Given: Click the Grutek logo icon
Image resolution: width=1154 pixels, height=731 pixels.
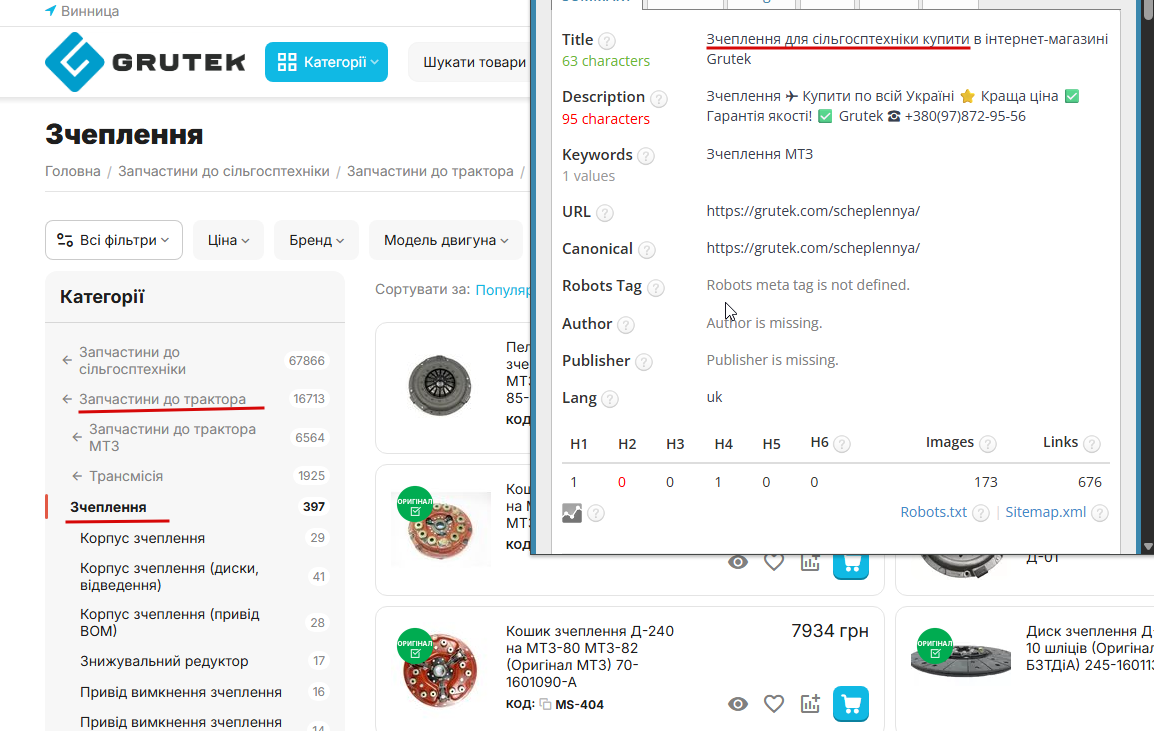Looking at the screenshot, I should [74, 62].
